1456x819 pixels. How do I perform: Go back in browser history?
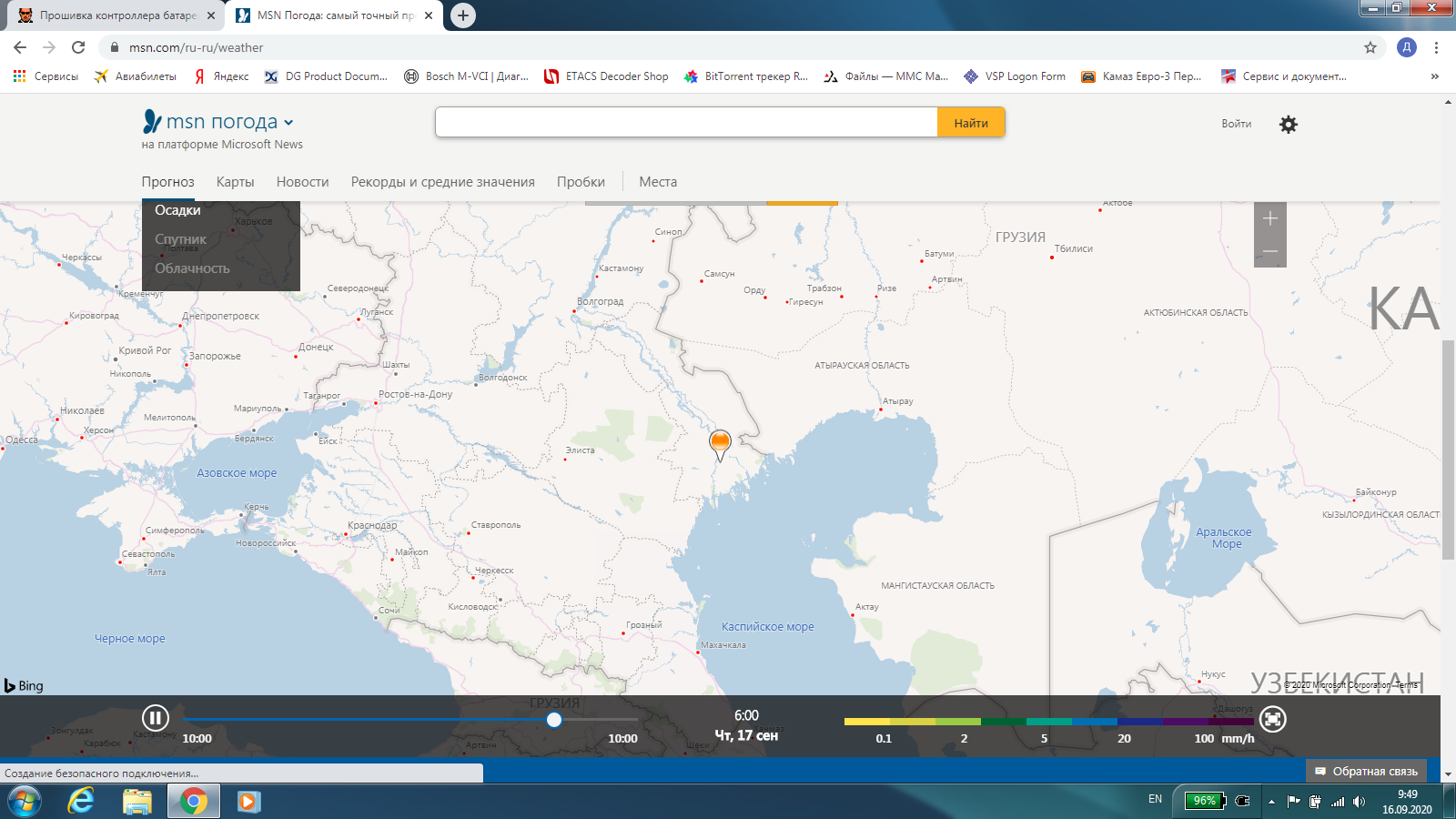tap(20, 47)
